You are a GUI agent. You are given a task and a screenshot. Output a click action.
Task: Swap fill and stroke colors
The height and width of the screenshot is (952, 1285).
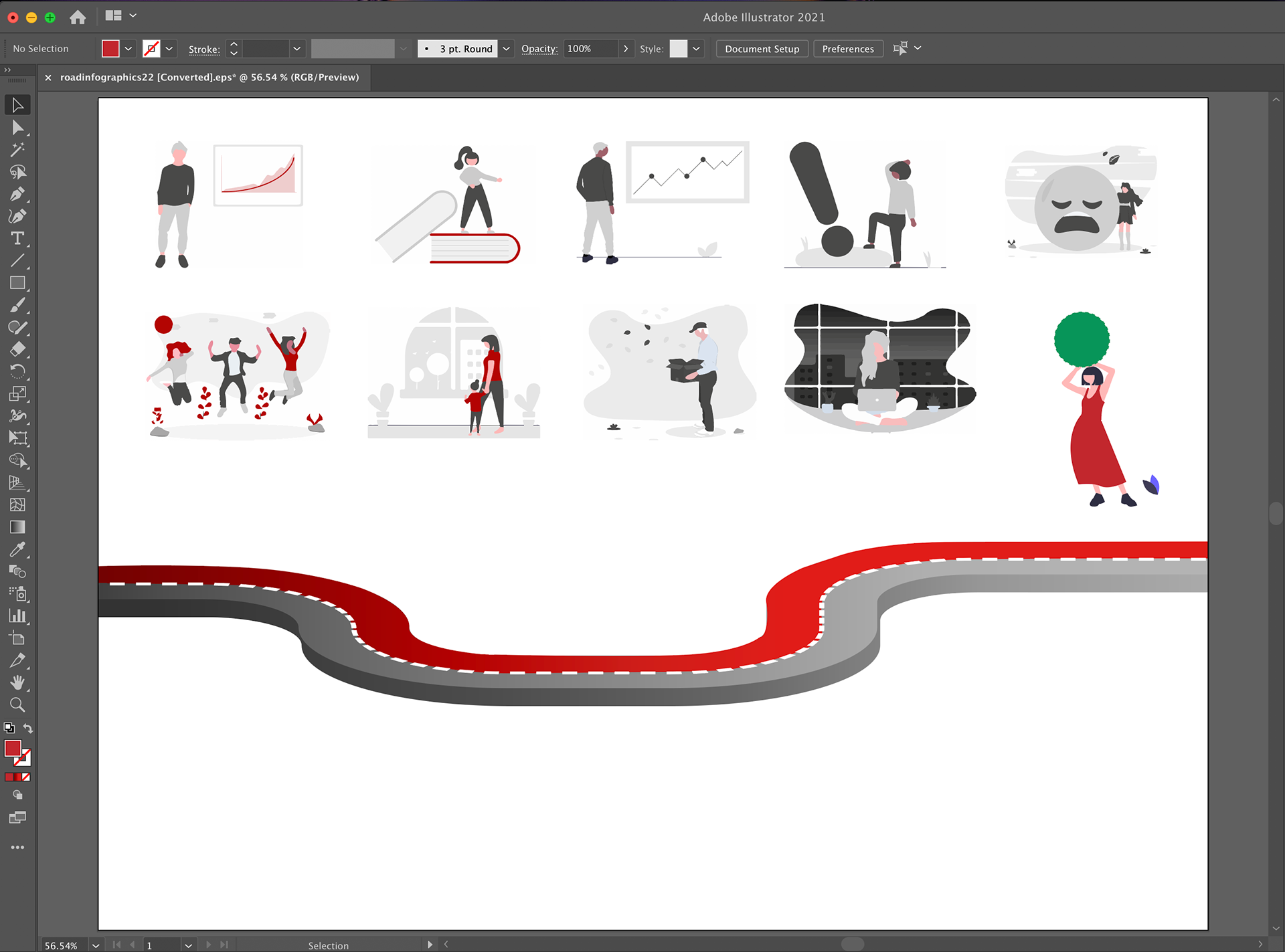pos(28,728)
